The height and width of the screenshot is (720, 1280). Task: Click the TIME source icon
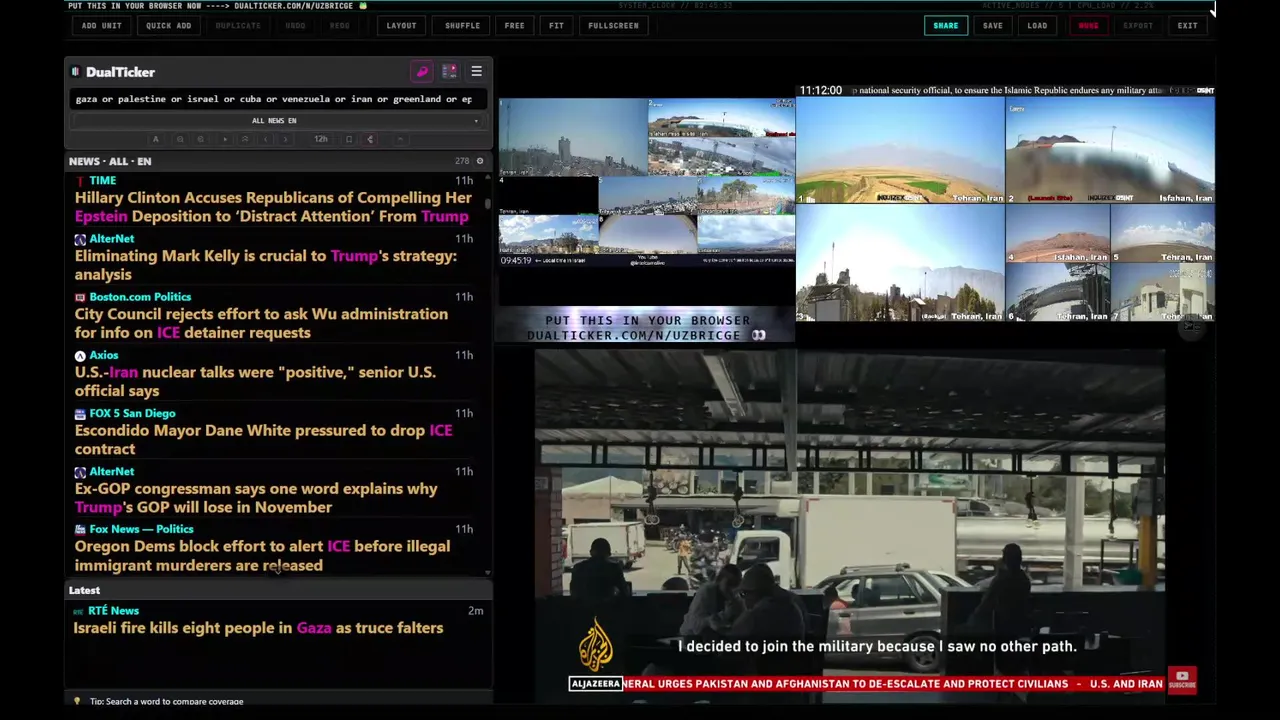pyautogui.click(x=80, y=181)
